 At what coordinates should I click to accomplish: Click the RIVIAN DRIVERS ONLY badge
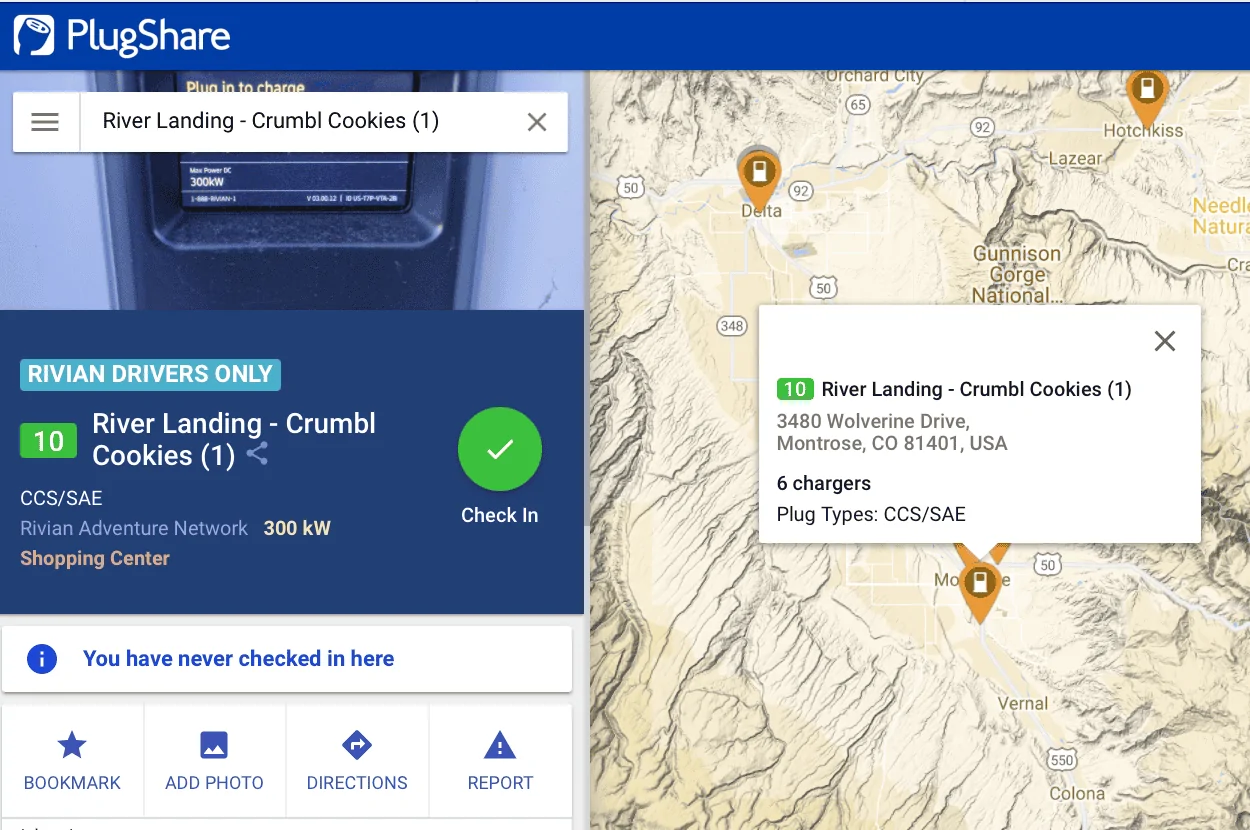pyautogui.click(x=150, y=375)
